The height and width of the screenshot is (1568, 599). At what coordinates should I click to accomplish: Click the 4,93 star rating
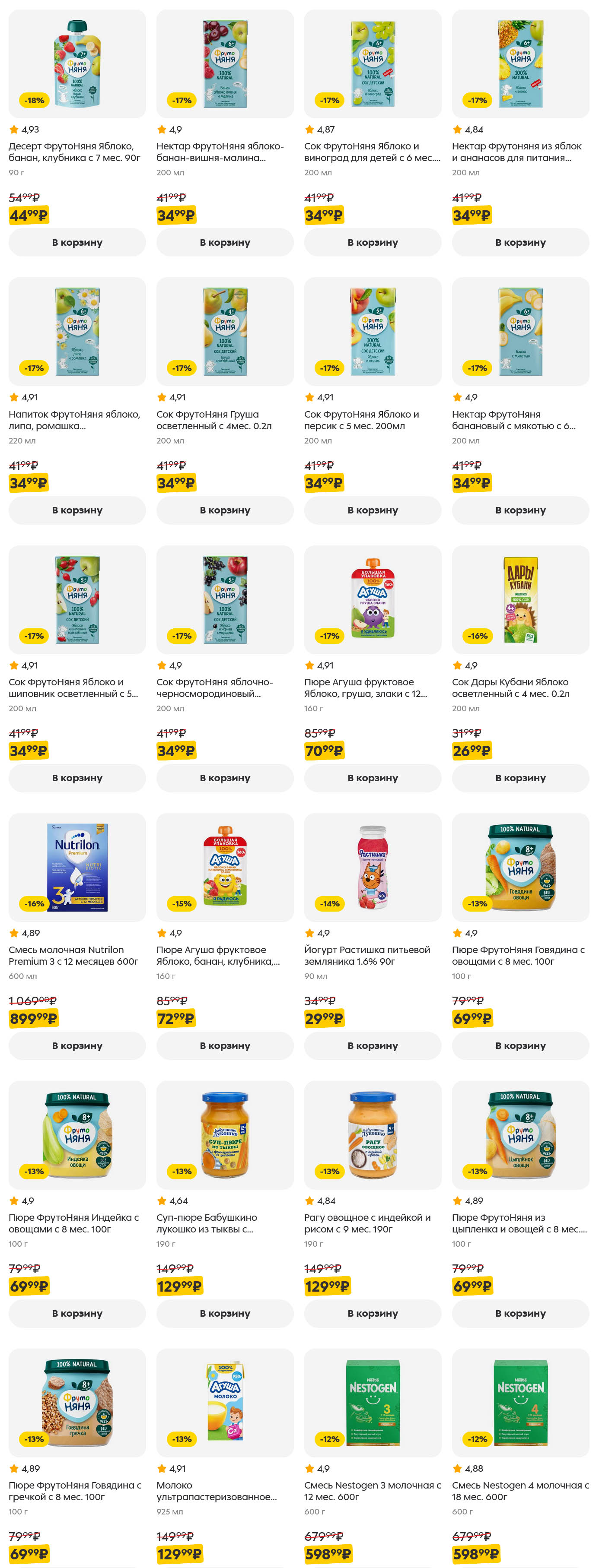point(24,130)
